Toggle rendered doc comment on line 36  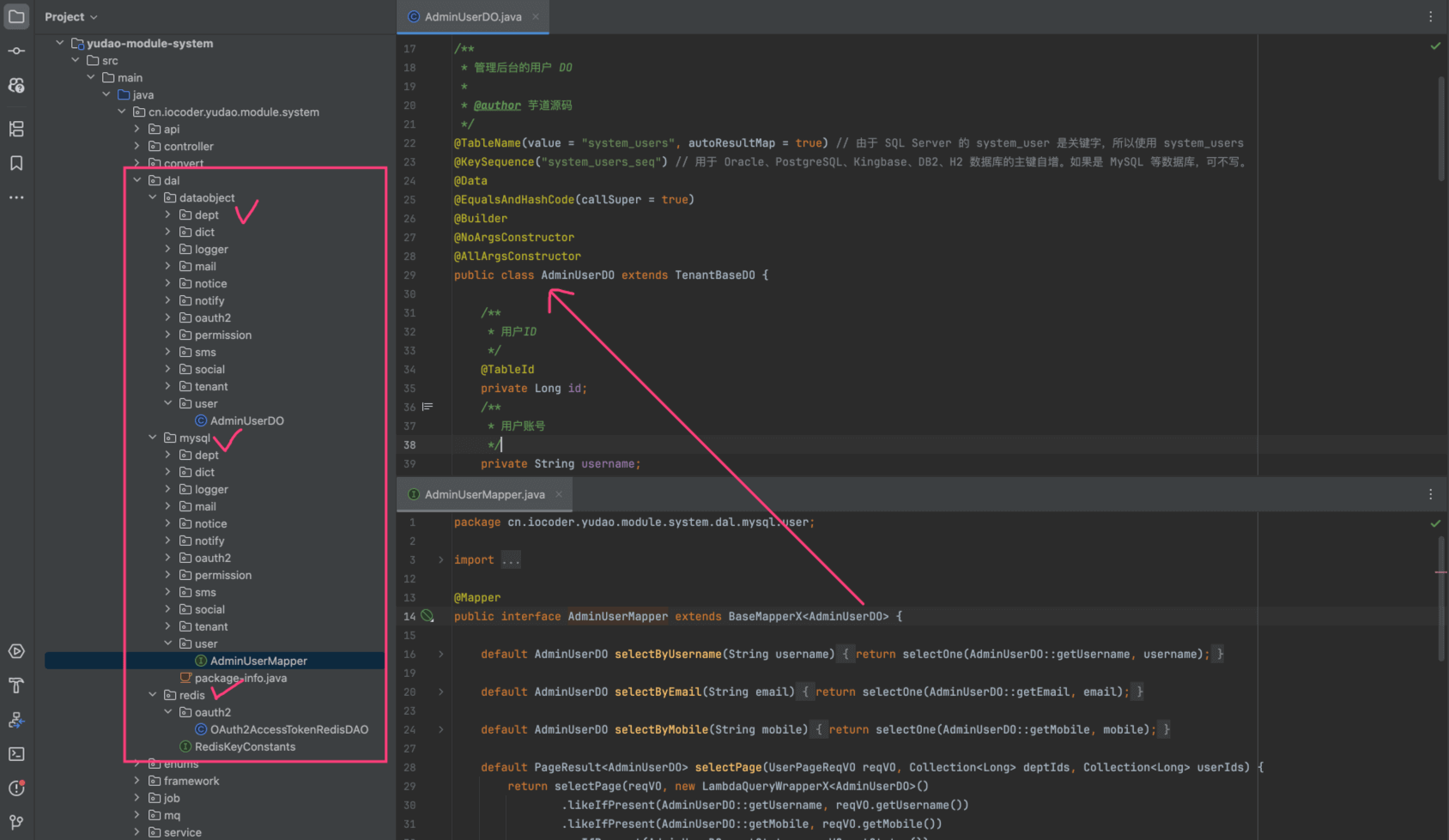[427, 407]
